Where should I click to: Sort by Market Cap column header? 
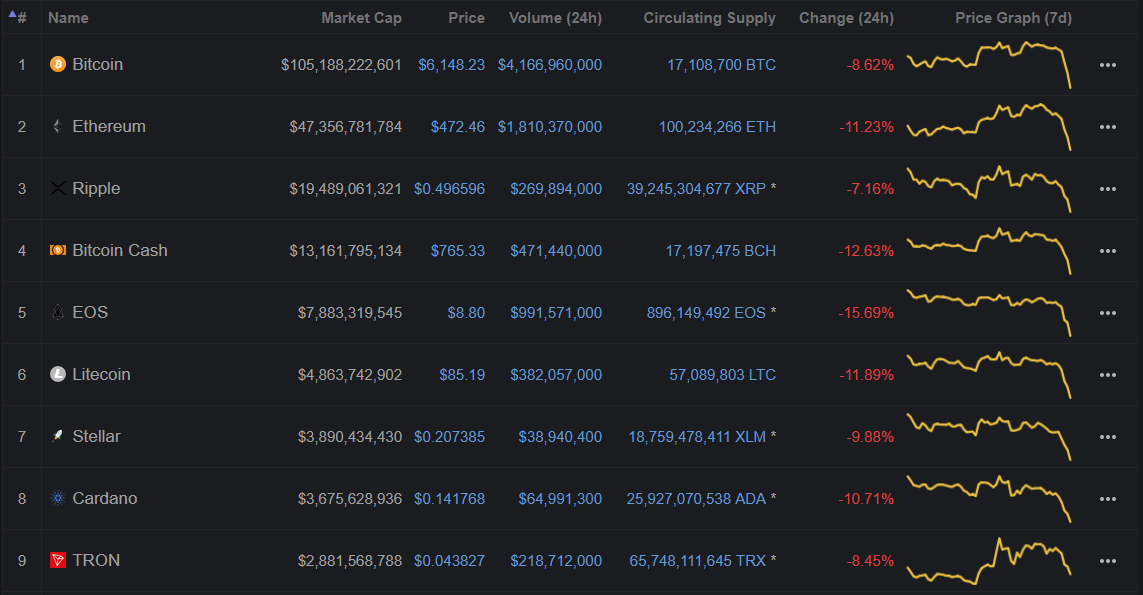(362, 18)
